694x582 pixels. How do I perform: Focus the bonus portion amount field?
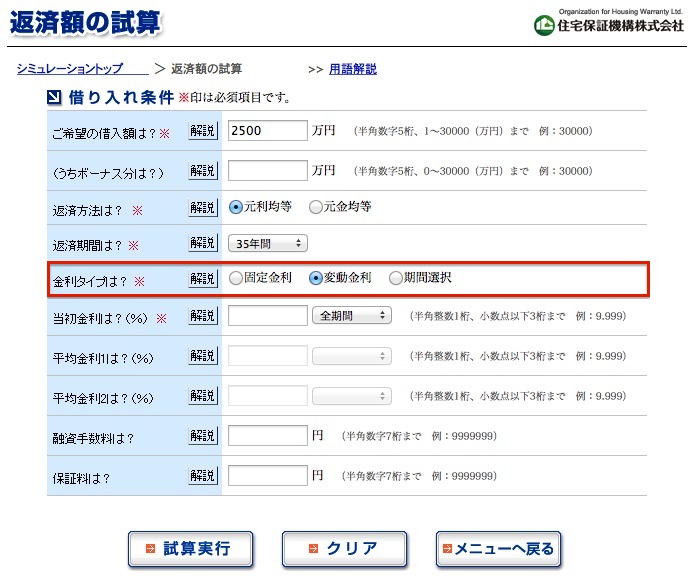tap(268, 170)
